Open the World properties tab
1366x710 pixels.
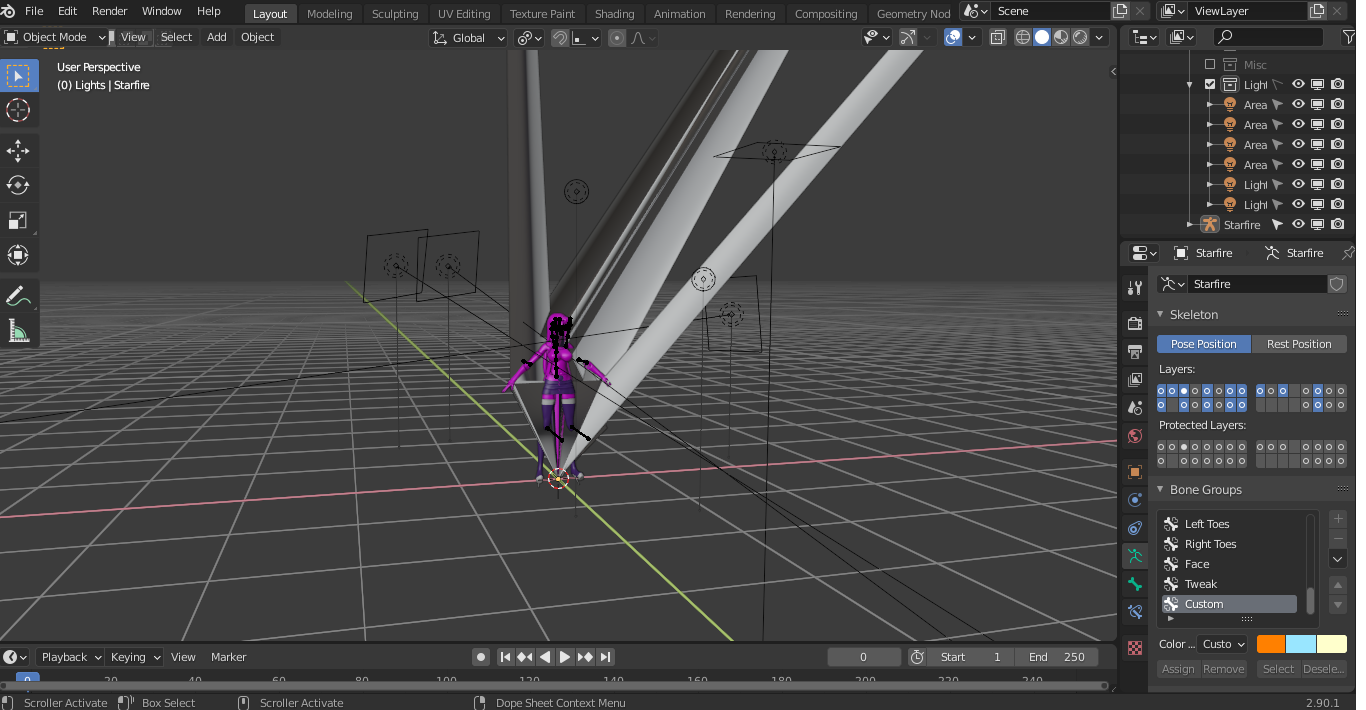(1134, 436)
